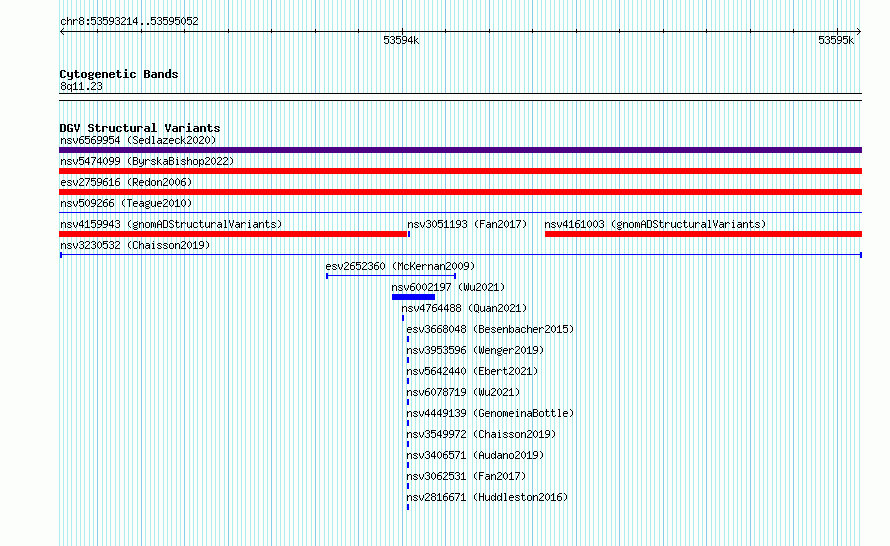This screenshot has height=546, width=890.
Task: Click nsv509266 (Teague2010) label
Action: [x=126, y=203]
